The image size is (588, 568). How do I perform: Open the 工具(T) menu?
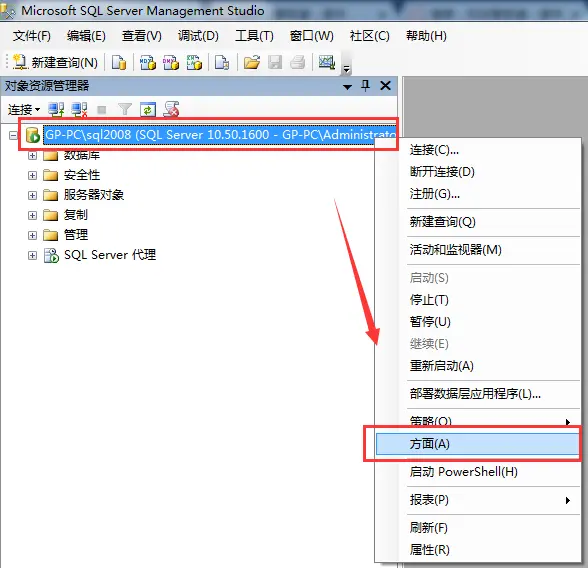[254, 36]
